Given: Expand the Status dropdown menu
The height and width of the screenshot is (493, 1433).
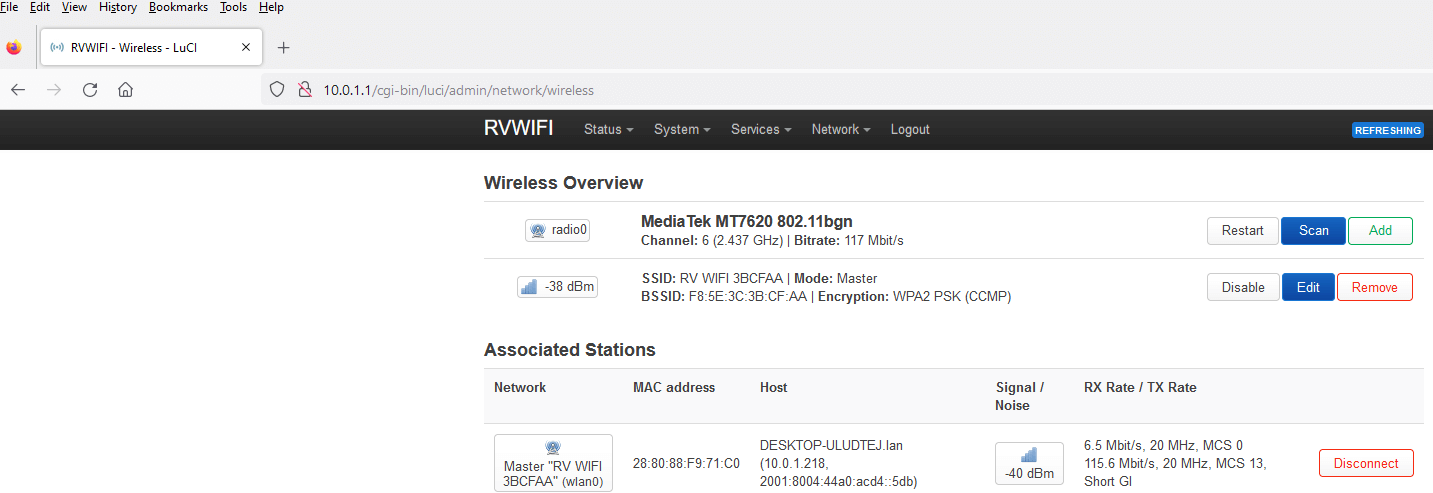Looking at the screenshot, I should point(608,129).
